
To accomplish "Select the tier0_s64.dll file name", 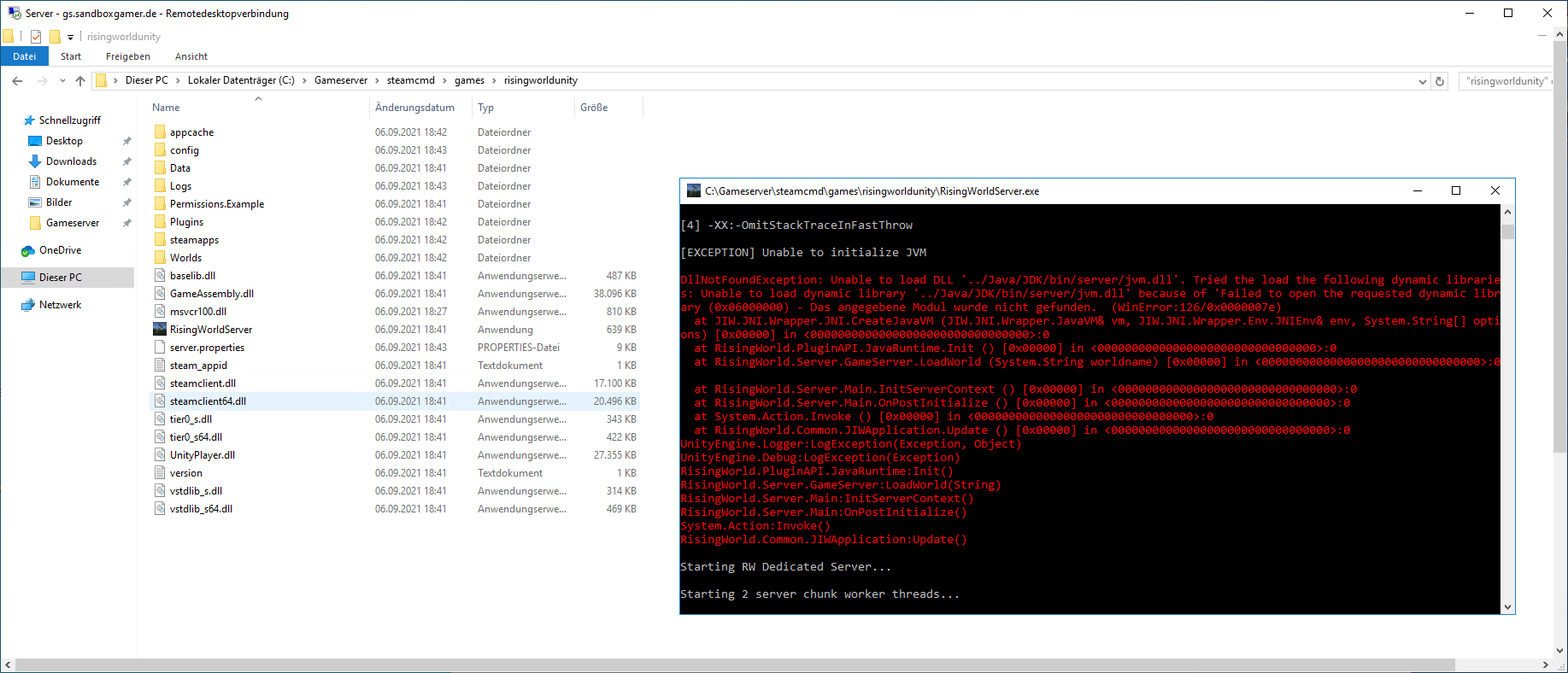I will coord(196,437).
